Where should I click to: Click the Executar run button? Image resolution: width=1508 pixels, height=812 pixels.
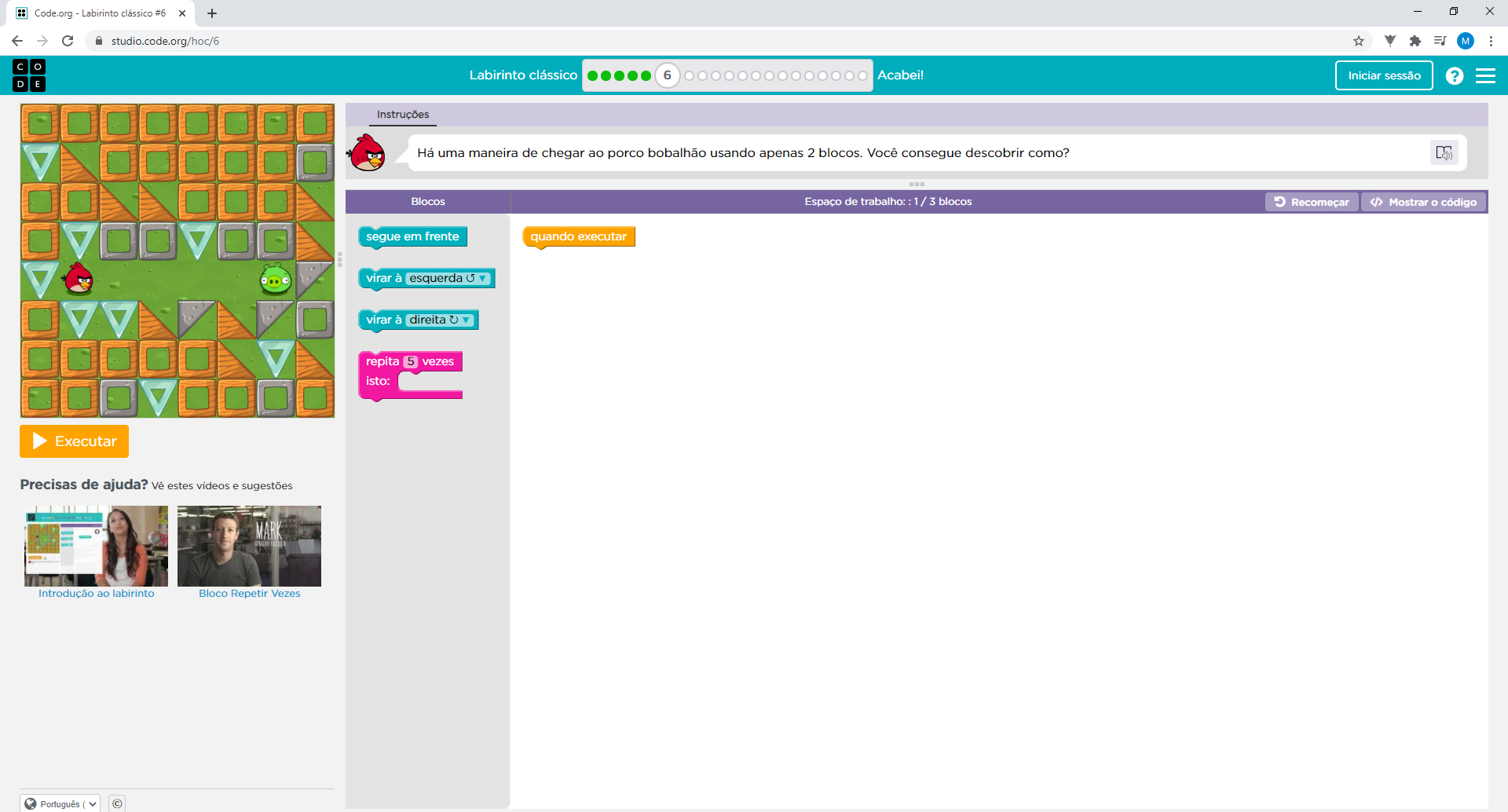pos(74,441)
